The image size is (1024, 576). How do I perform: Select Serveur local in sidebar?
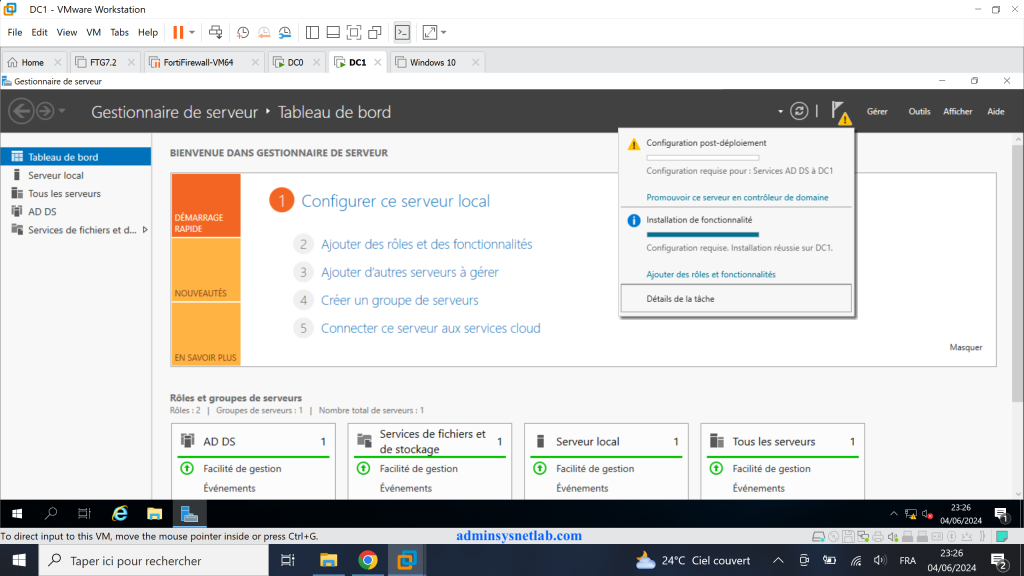(x=76, y=175)
